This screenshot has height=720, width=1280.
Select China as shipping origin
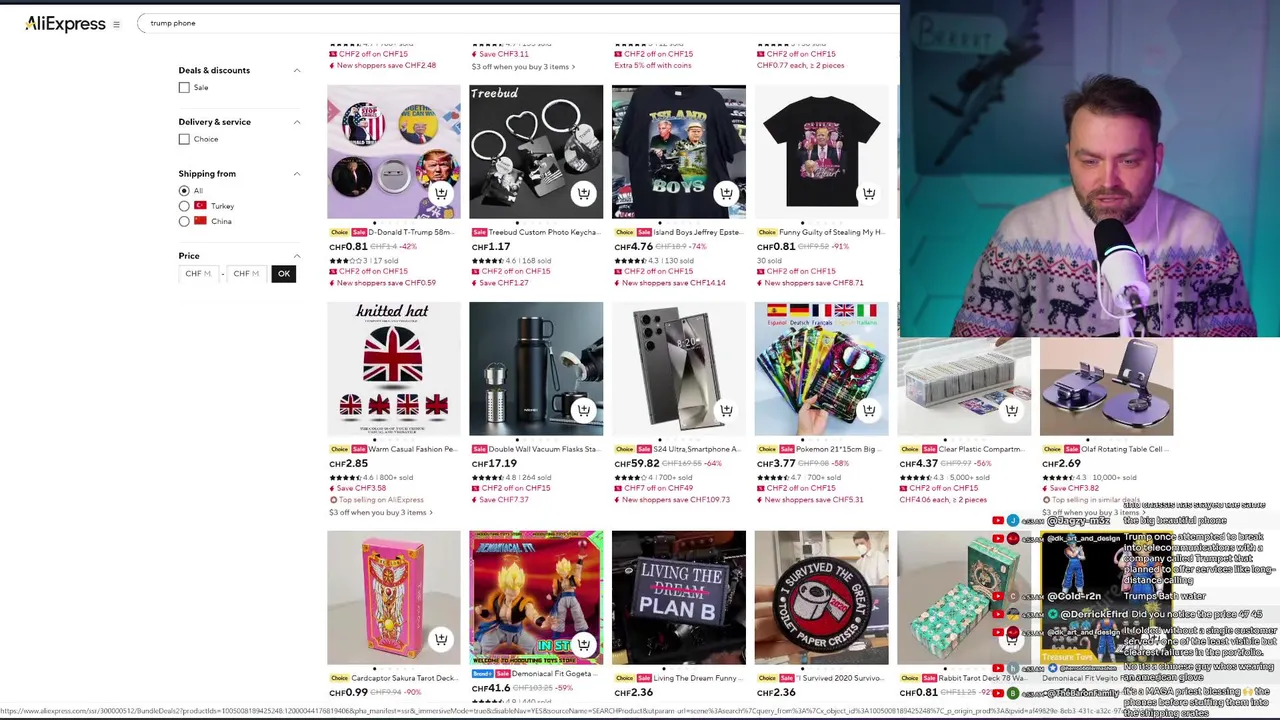coord(184,221)
